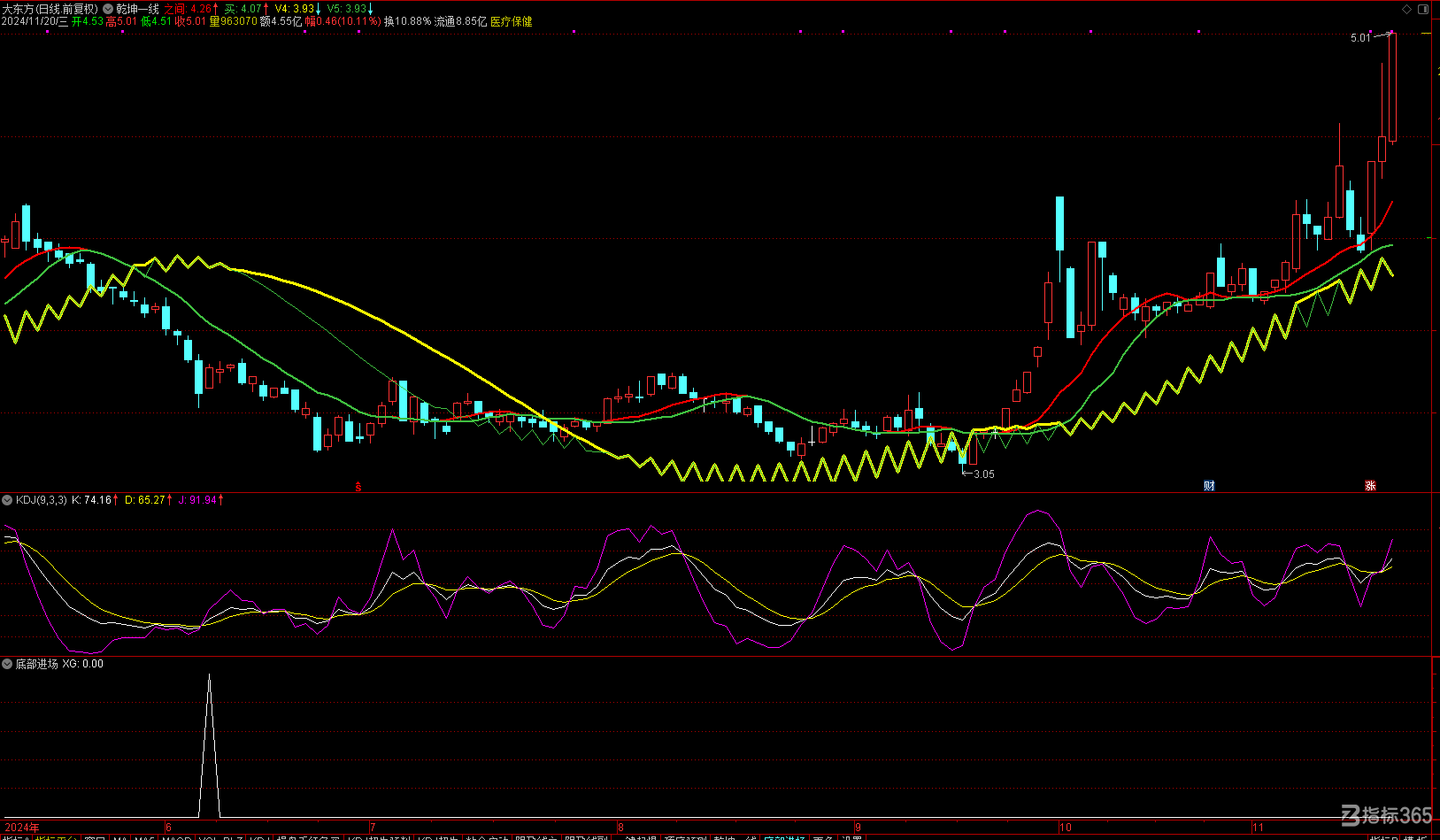Click the 2024年 timeline label
This screenshot has width=1440, height=840.
pyautogui.click(x=22, y=828)
